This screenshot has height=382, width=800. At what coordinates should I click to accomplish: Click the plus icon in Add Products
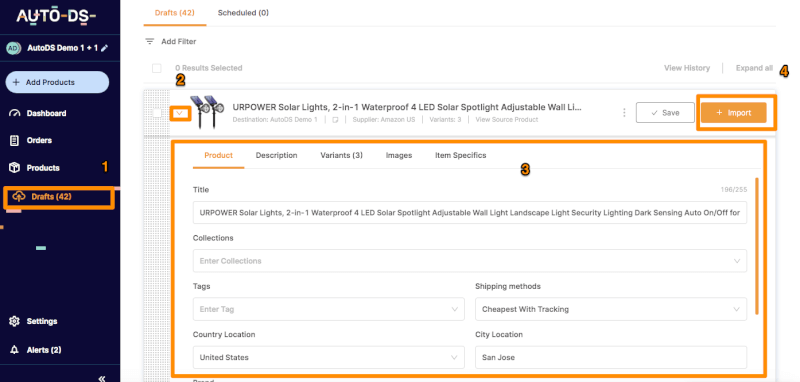click(16, 82)
